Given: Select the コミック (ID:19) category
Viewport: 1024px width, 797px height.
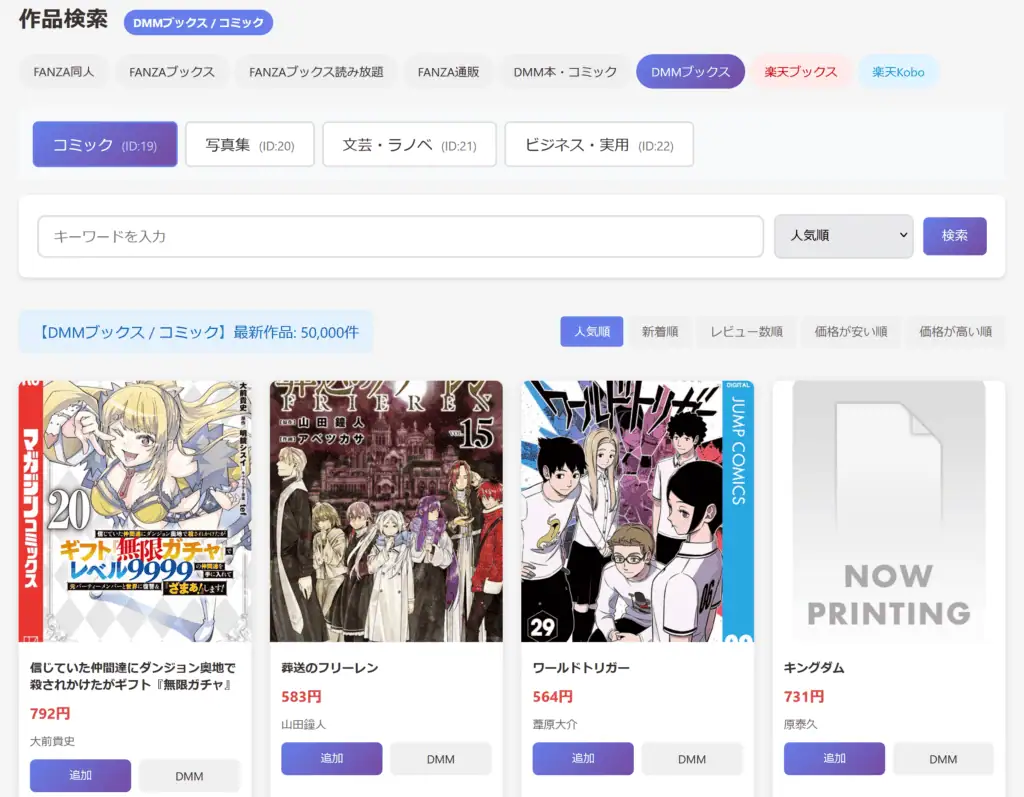Looking at the screenshot, I should (x=105, y=144).
